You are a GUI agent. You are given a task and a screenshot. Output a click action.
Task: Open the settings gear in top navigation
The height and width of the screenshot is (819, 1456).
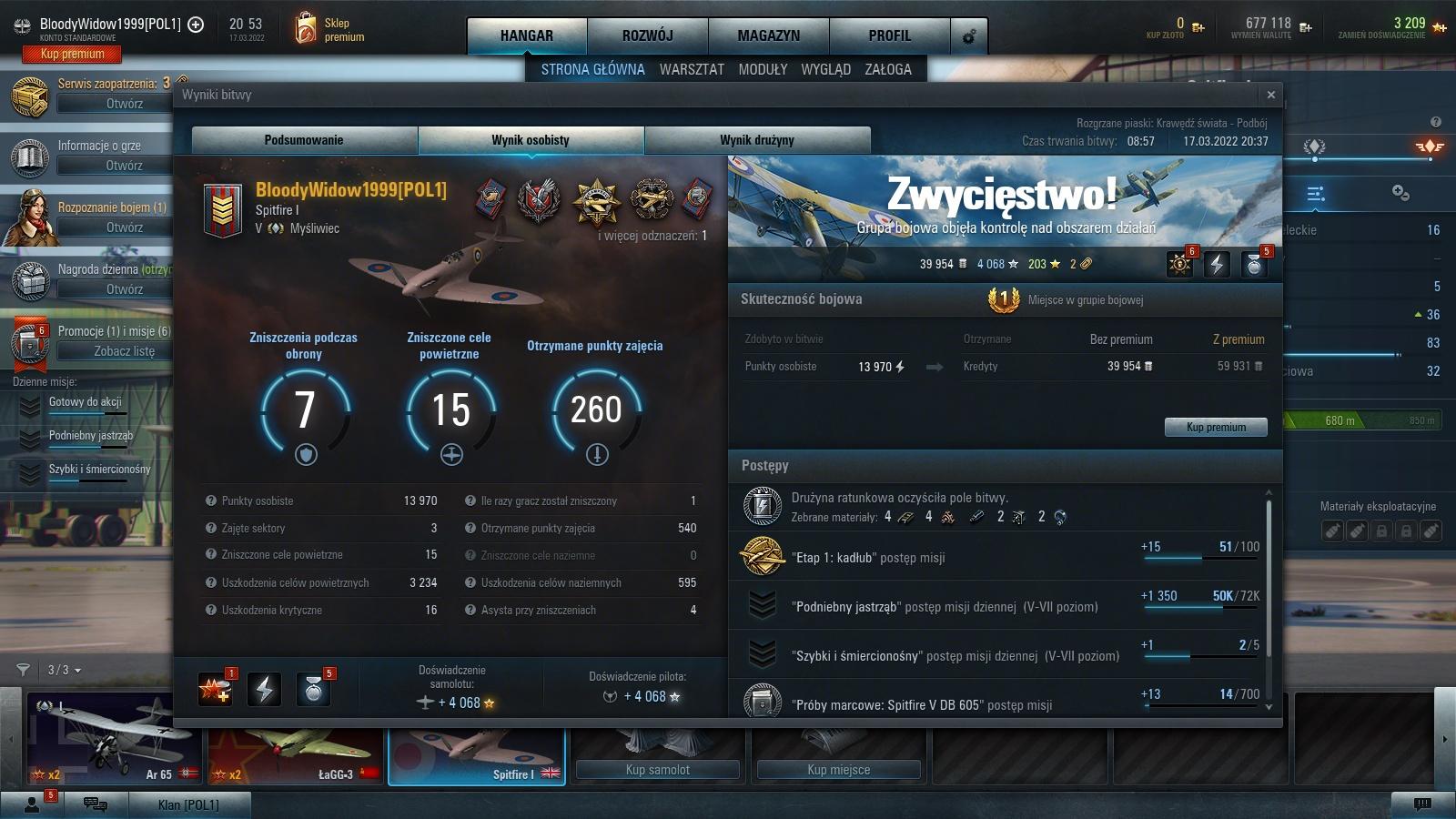tap(968, 36)
